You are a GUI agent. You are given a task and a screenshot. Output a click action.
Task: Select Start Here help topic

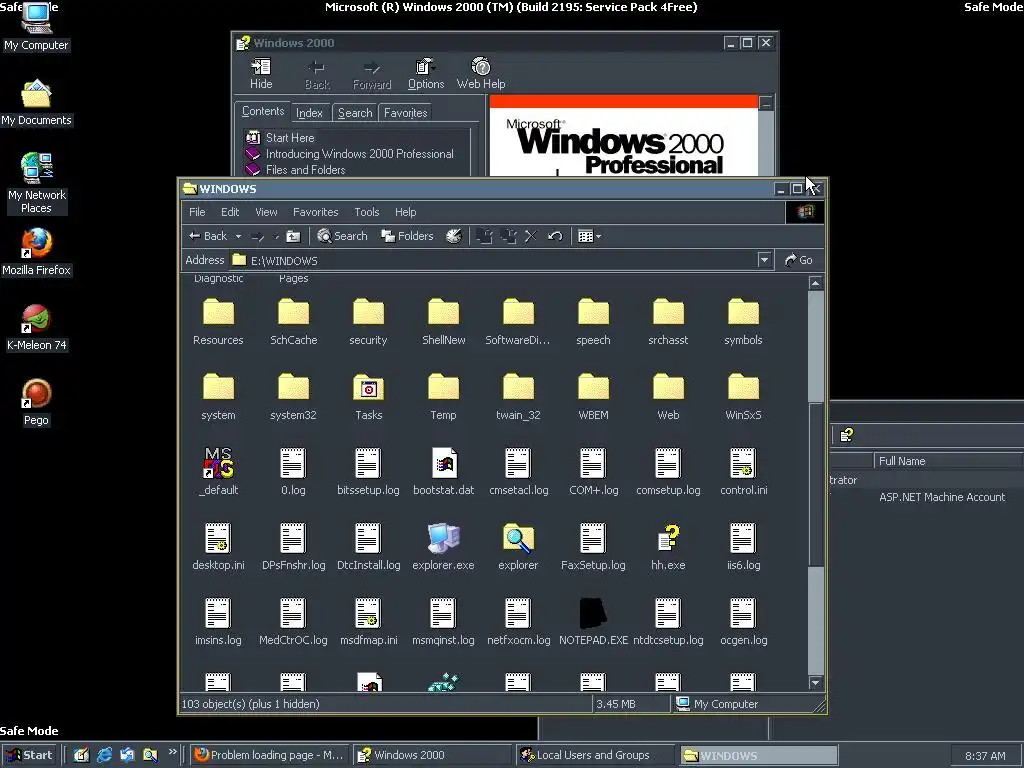tap(290, 138)
